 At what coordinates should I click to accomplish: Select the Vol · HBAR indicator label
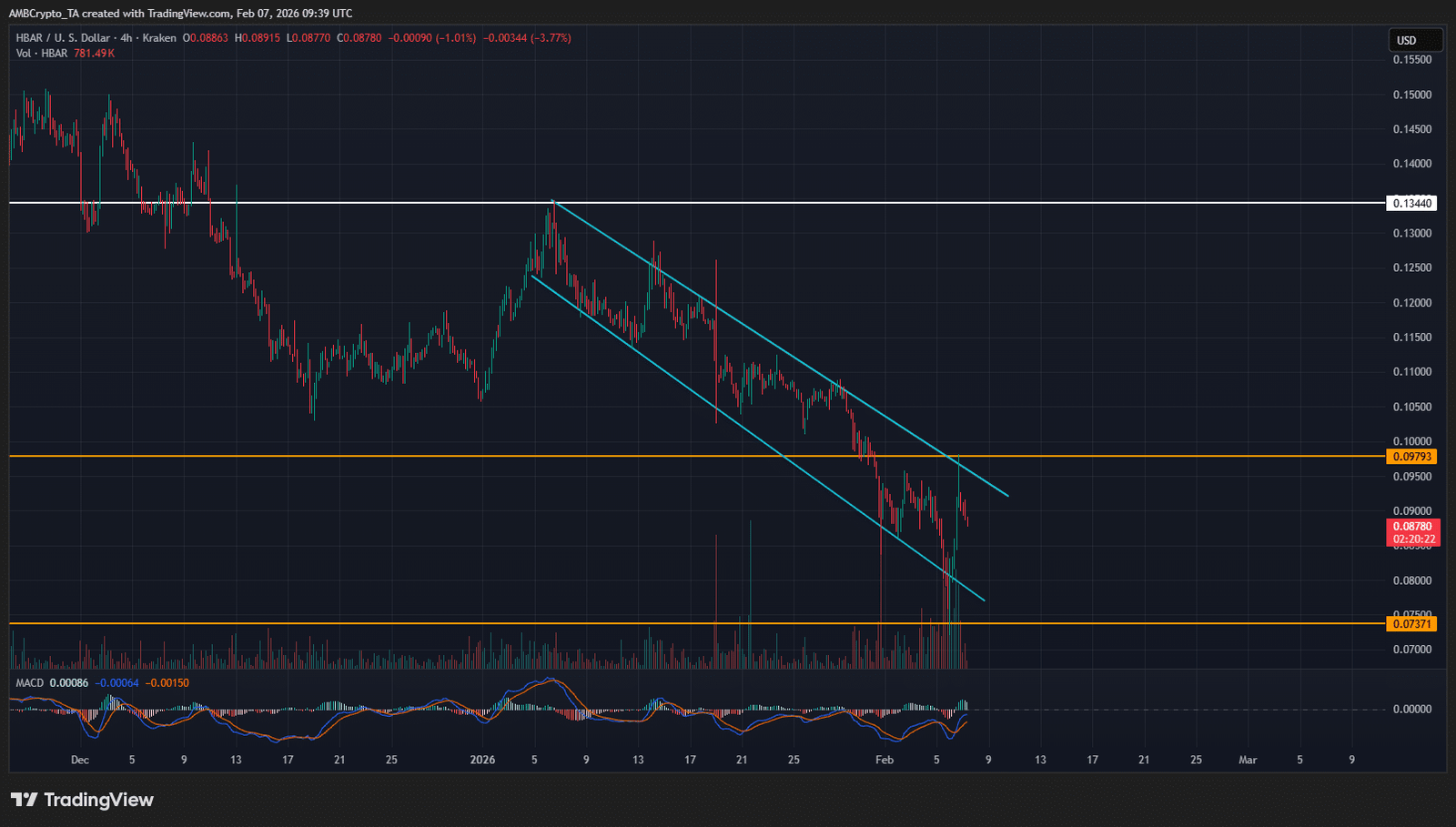point(42,54)
